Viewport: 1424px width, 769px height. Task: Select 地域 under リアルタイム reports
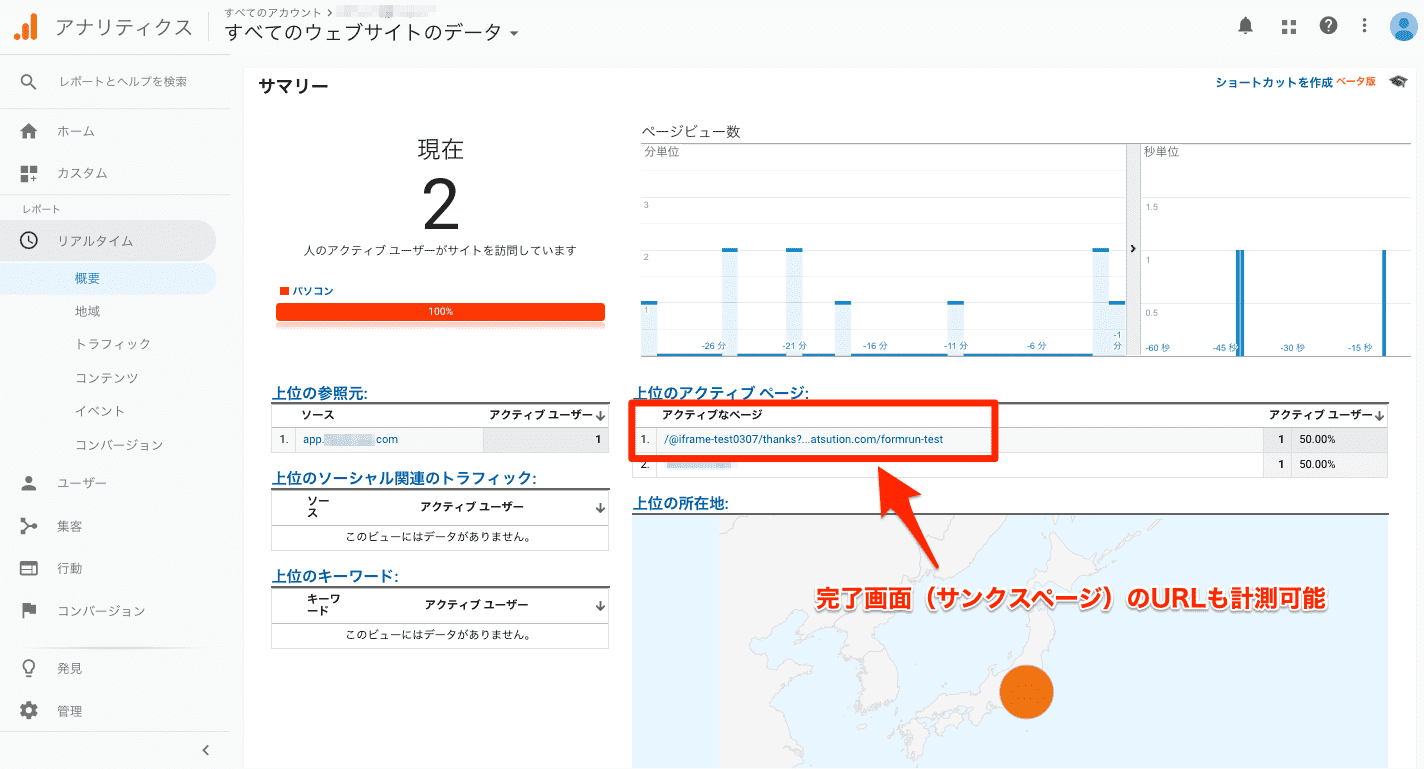86,311
